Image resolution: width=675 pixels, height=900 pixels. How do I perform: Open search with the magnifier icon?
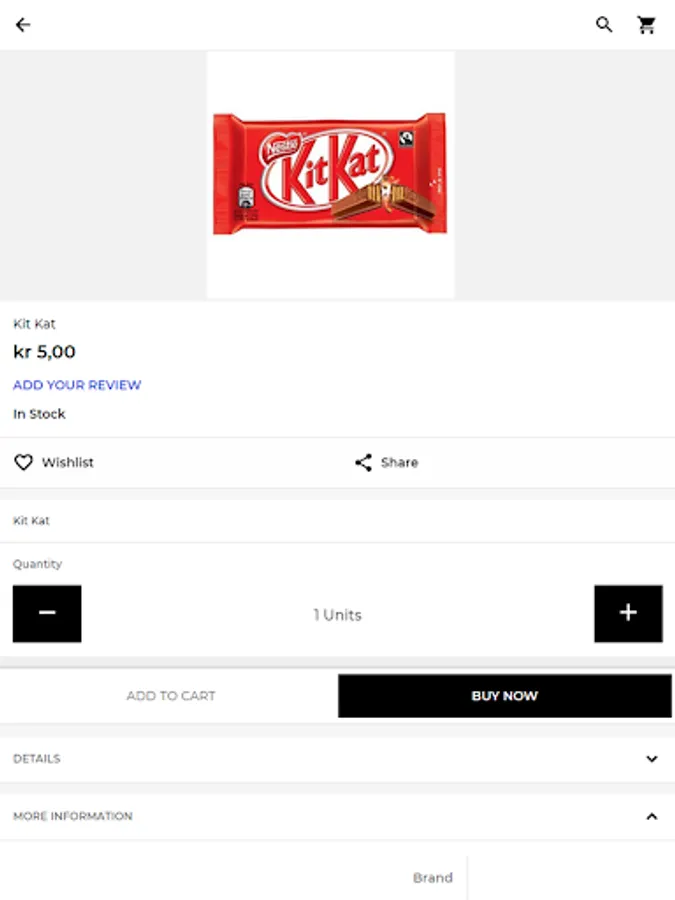(x=604, y=25)
